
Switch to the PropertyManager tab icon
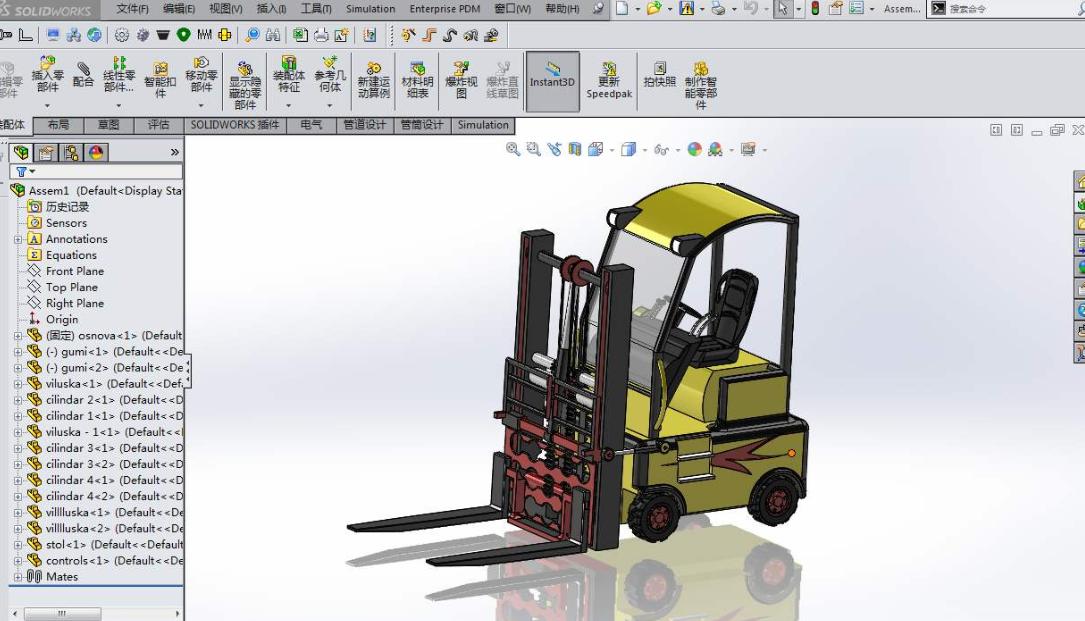tap(46, 152)
